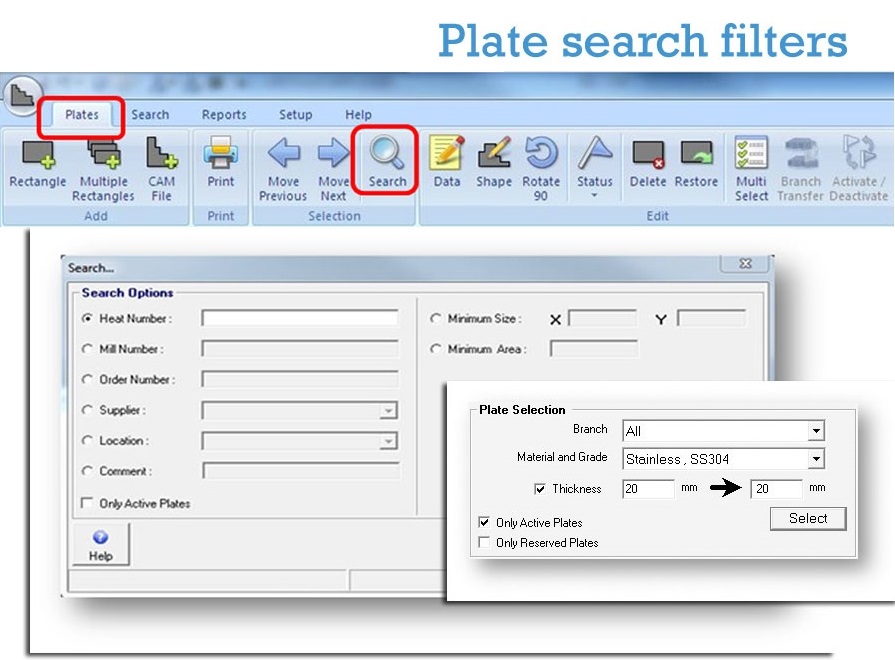
Task: Expand the Location dropdown
Action: click(x=388, y=441)
